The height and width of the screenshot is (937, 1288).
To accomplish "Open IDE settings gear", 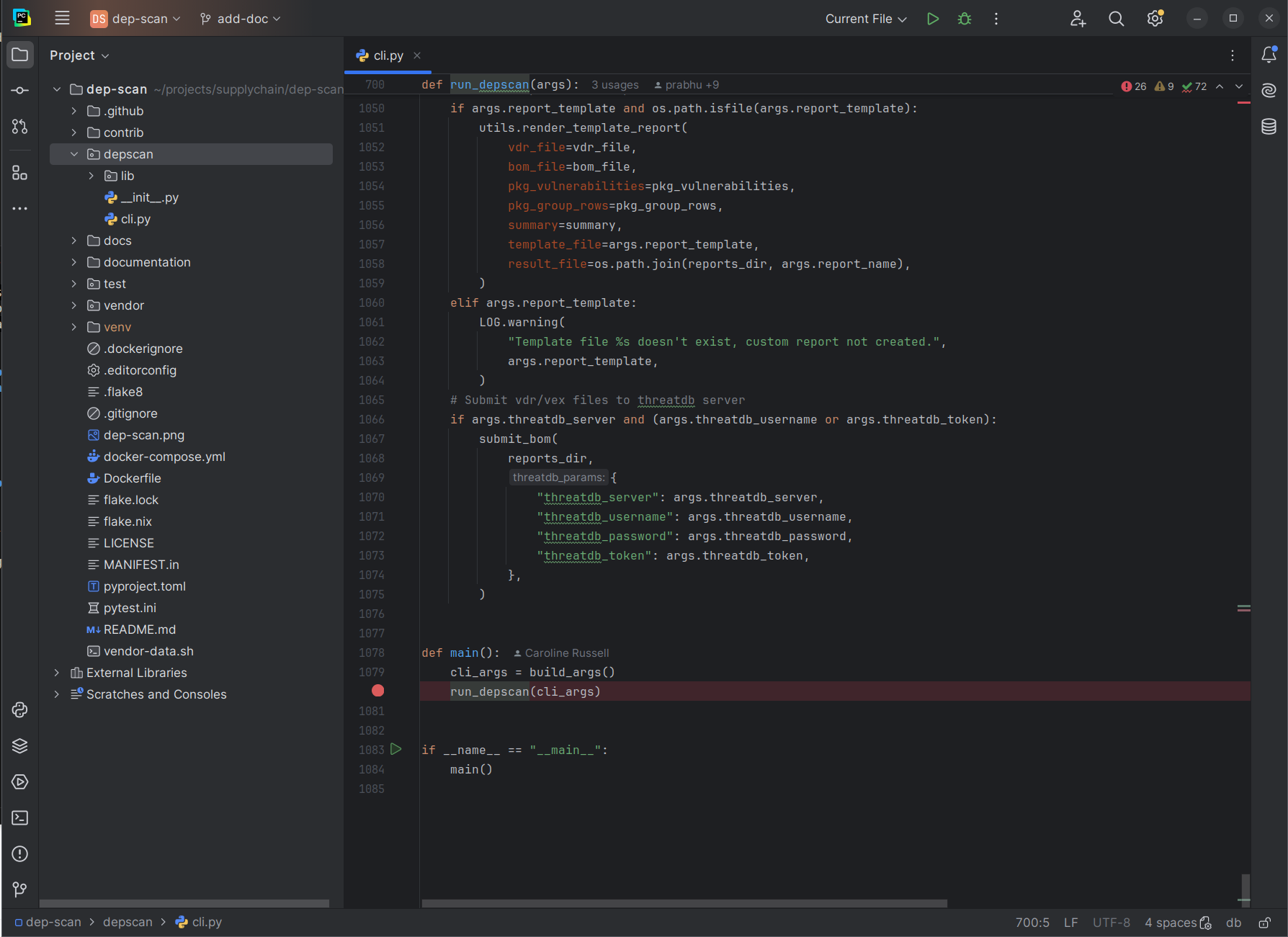I will pos(1155,19).
